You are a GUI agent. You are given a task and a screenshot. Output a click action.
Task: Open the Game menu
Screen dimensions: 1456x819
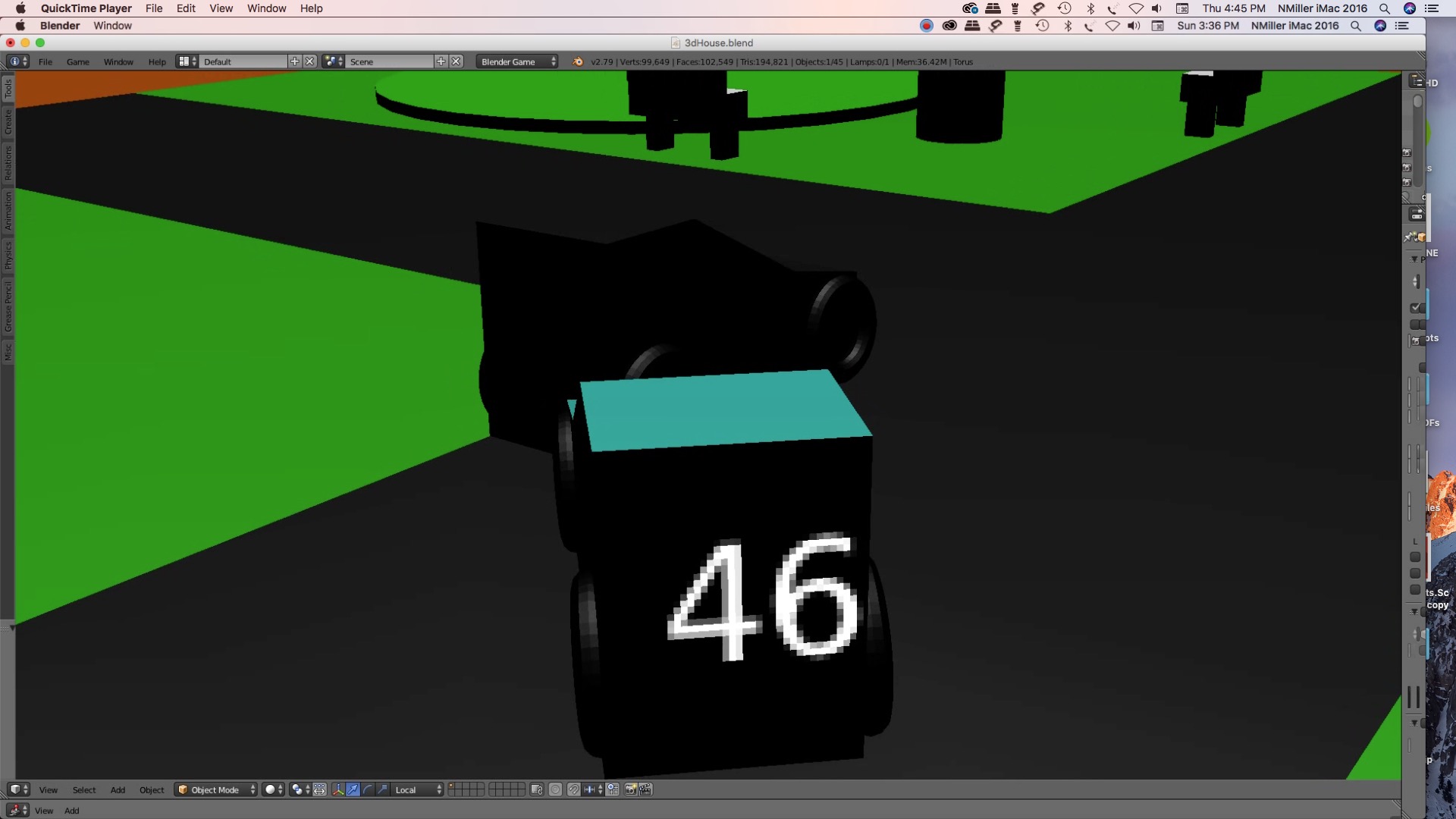[x=77, y=61]
